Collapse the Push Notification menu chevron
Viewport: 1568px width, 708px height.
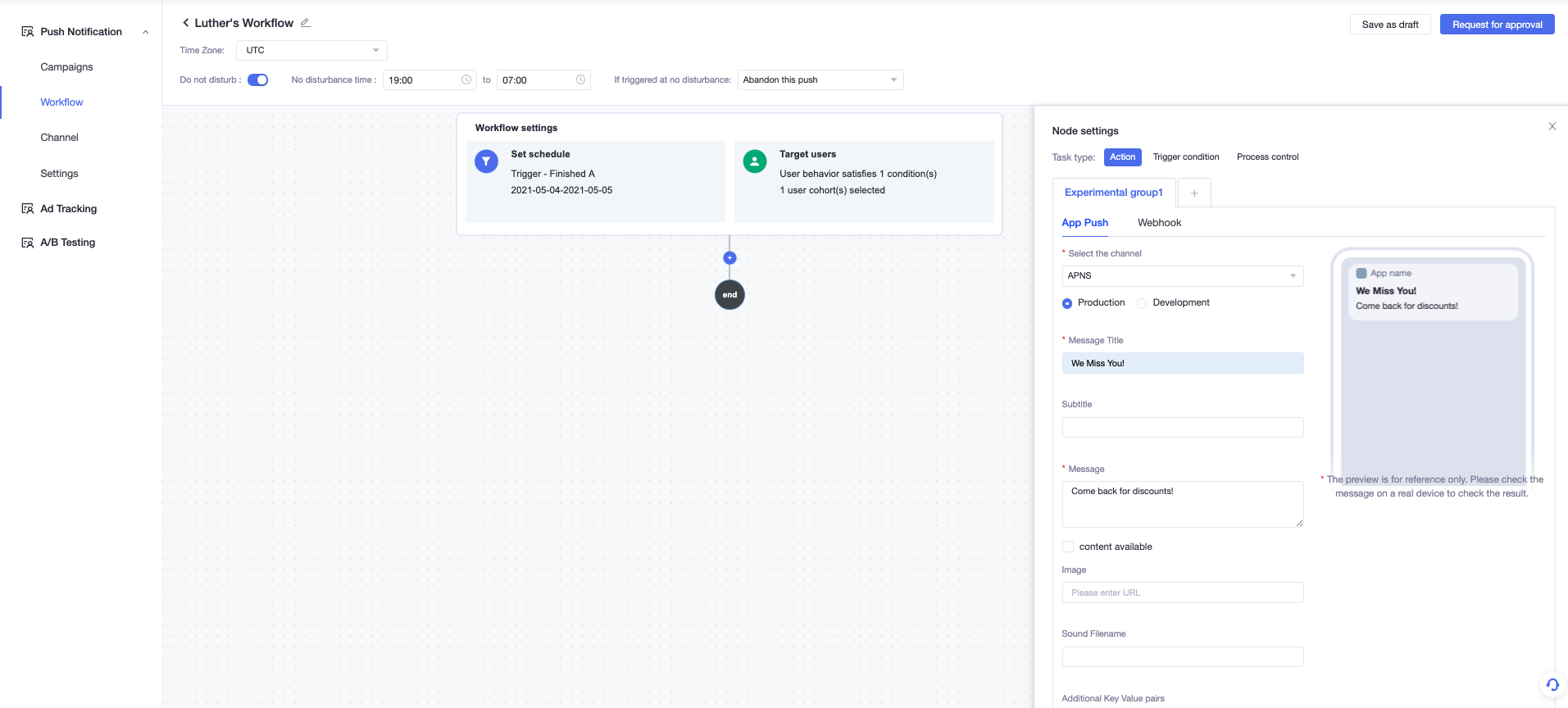pyautogui.click(x=146, y=32)
